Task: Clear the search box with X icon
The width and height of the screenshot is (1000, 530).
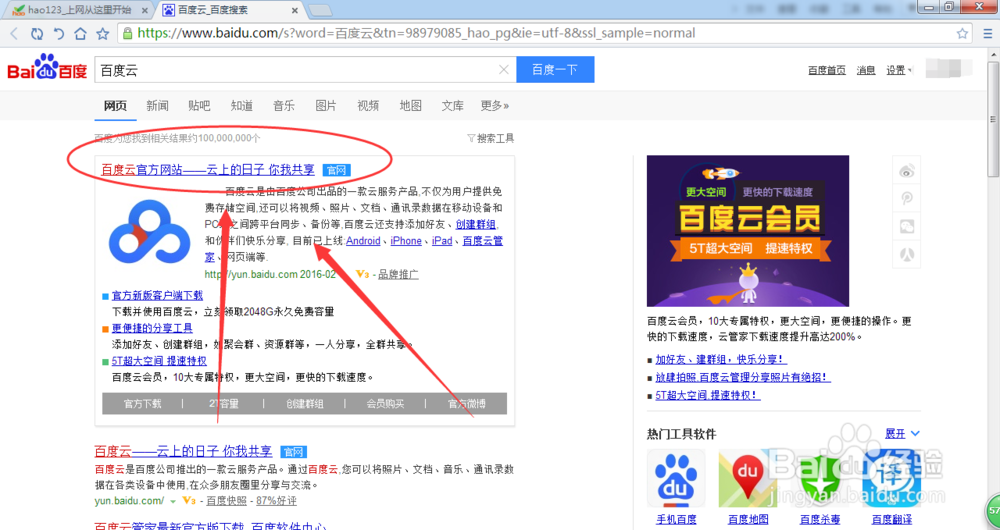Action: (504, 70)
